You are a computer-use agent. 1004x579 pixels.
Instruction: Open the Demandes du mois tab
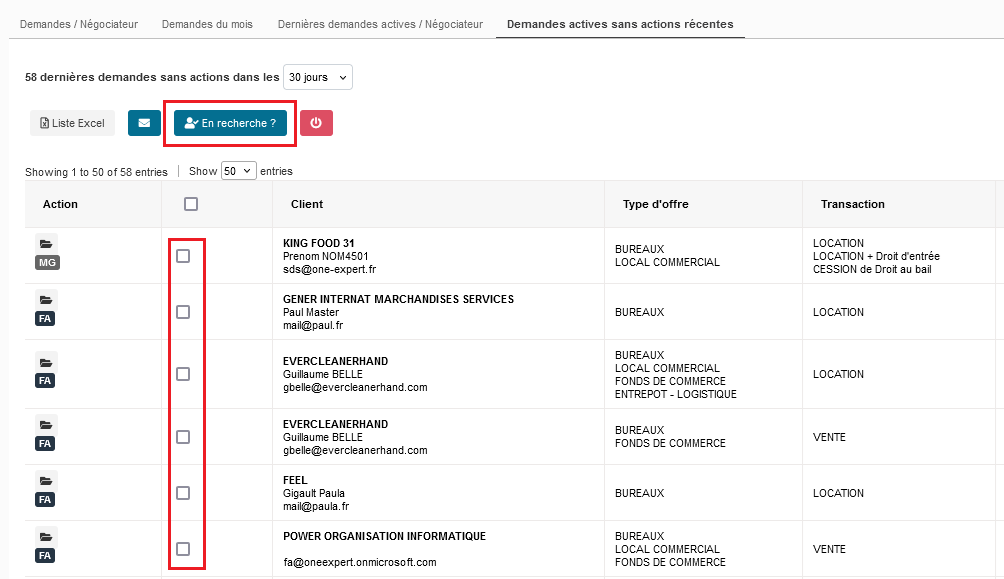(x=207, y=23)
